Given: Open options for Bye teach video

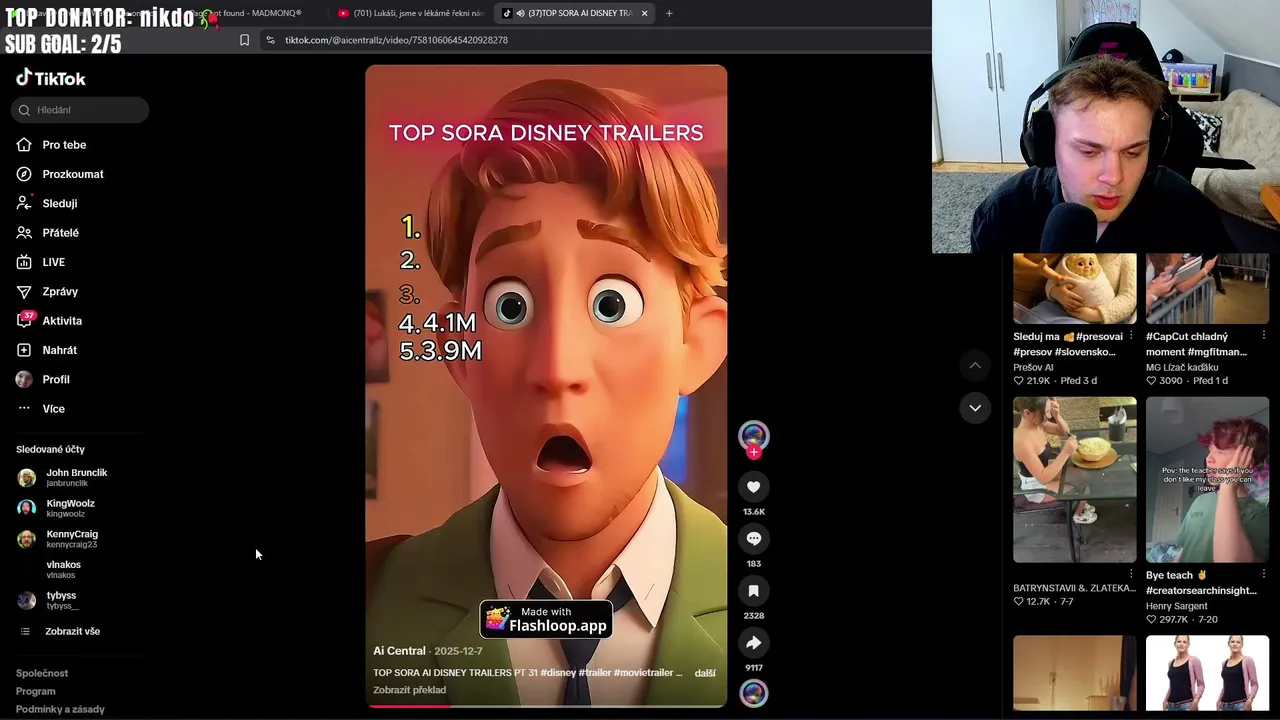Looking at the screenshot, I should 1264,575.
